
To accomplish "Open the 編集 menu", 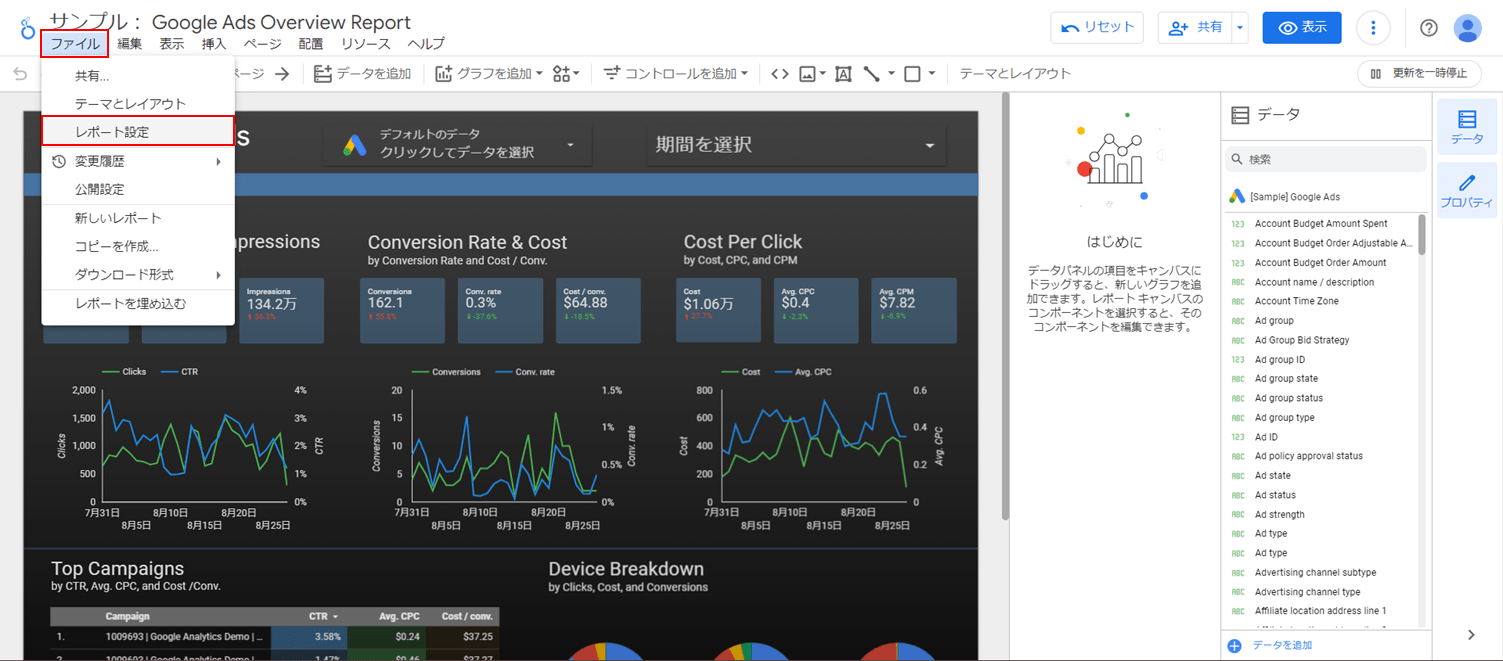I will tap(129, 43).
